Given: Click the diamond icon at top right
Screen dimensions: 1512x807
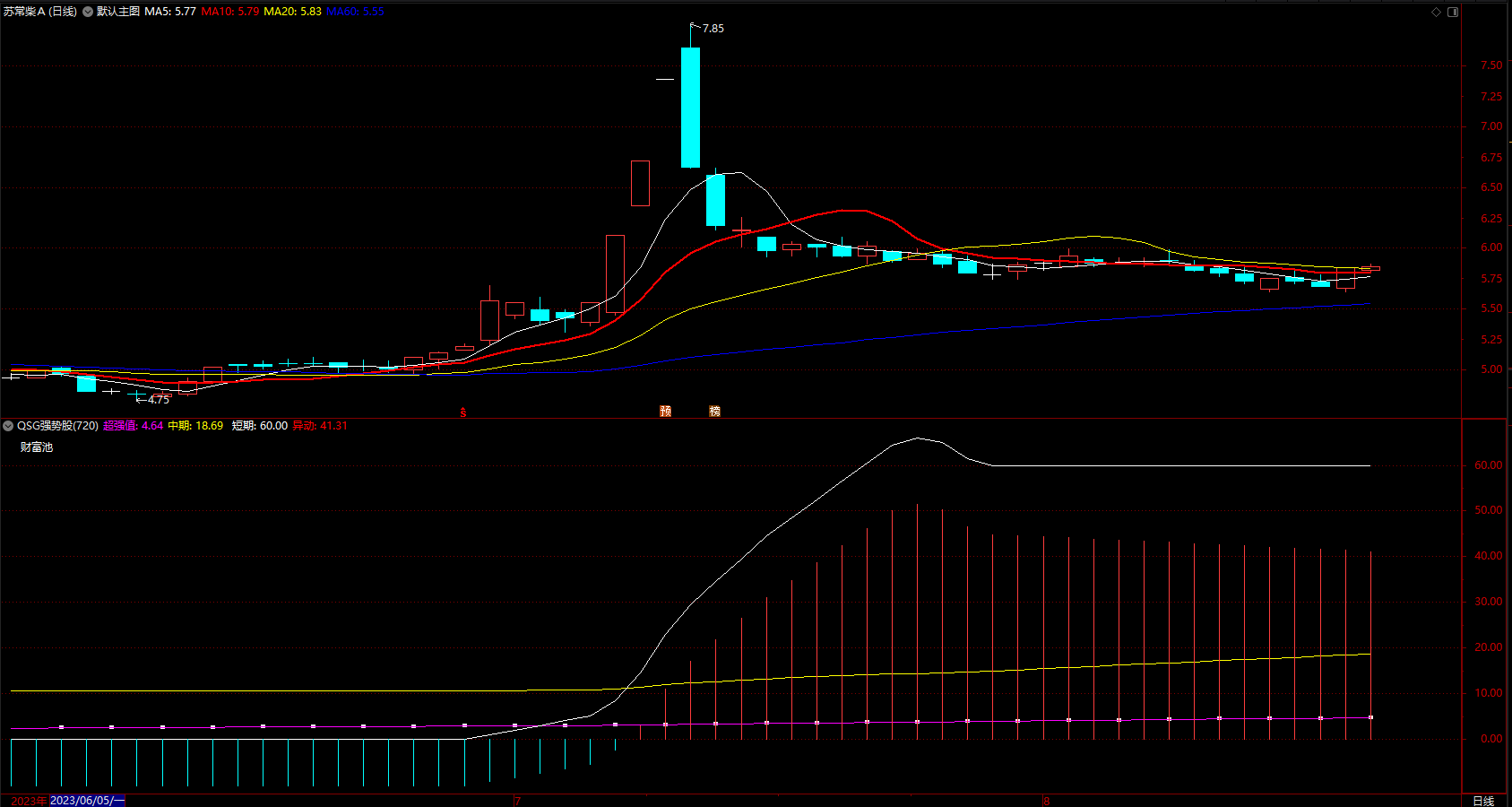Looking at the screenshot, I should click(x=1436, y=12).
